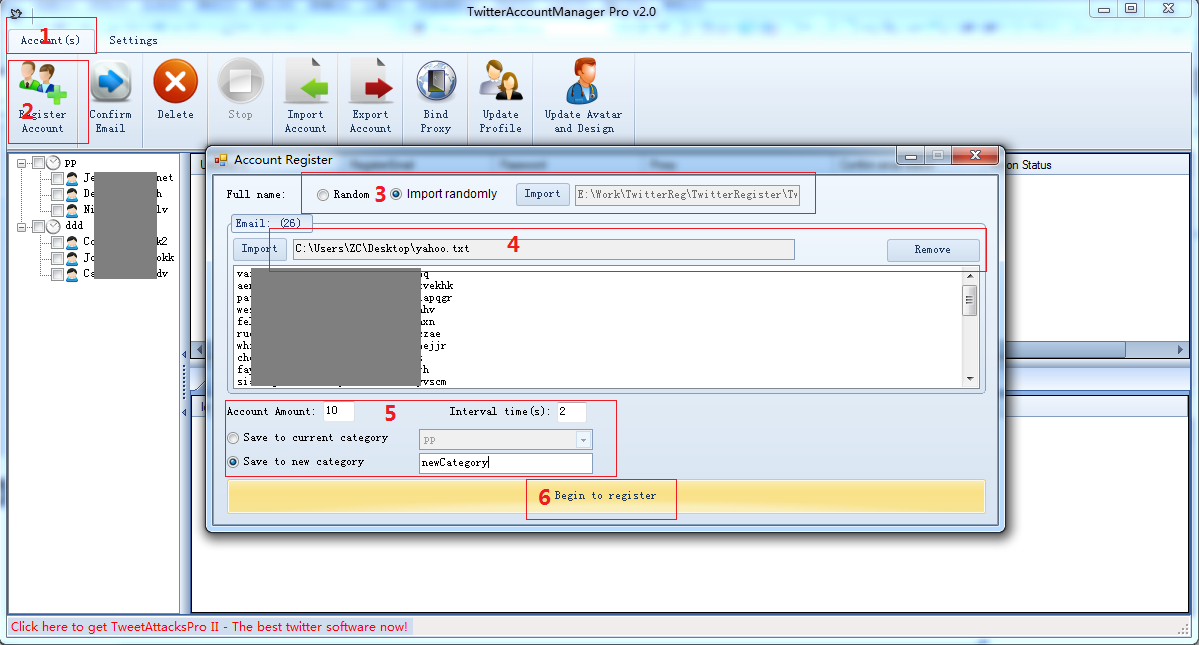
Task: Click the Register Account icon
Action: pos(43,84)
